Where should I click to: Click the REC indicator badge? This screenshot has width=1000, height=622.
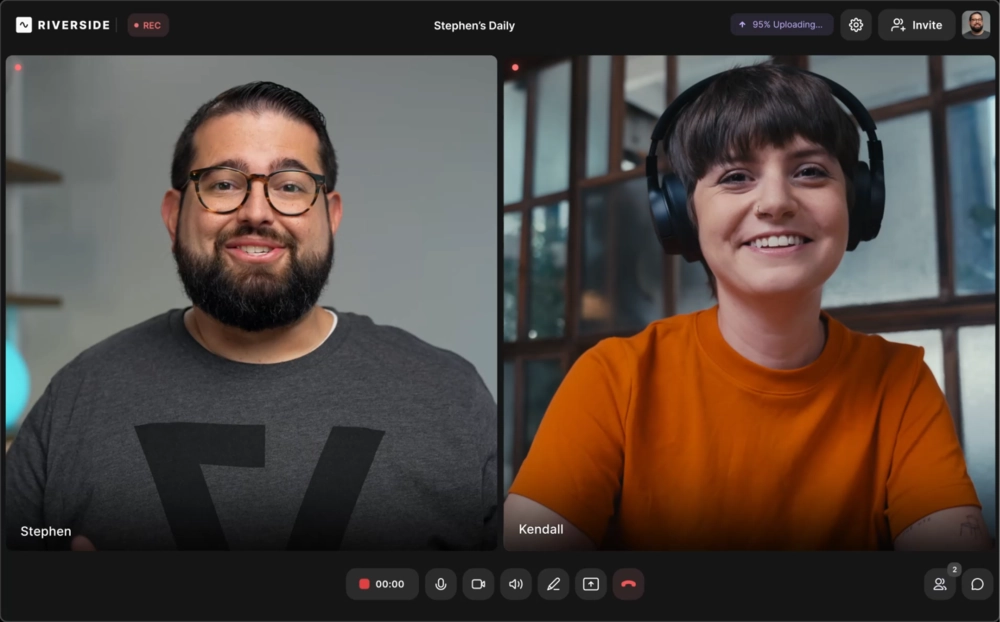tap(147, 25)
